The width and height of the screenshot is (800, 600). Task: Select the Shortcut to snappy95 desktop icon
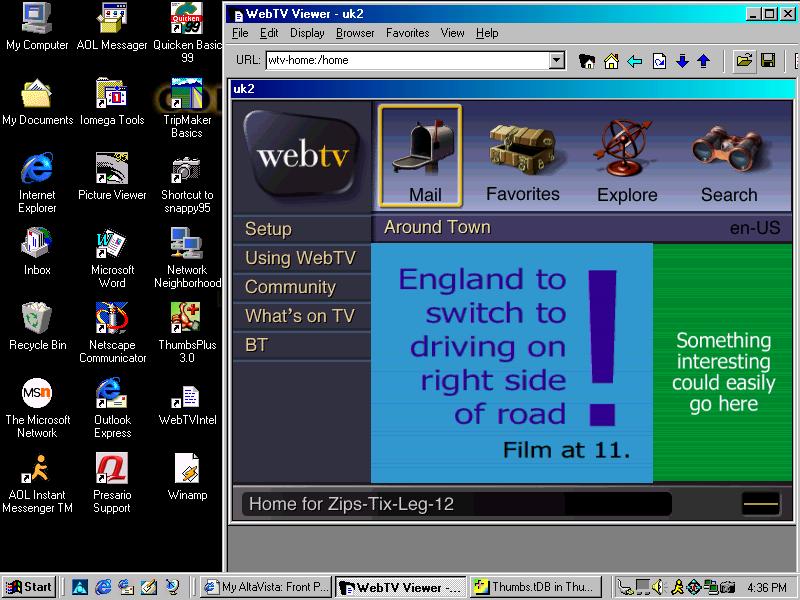[x=187, y=183]
